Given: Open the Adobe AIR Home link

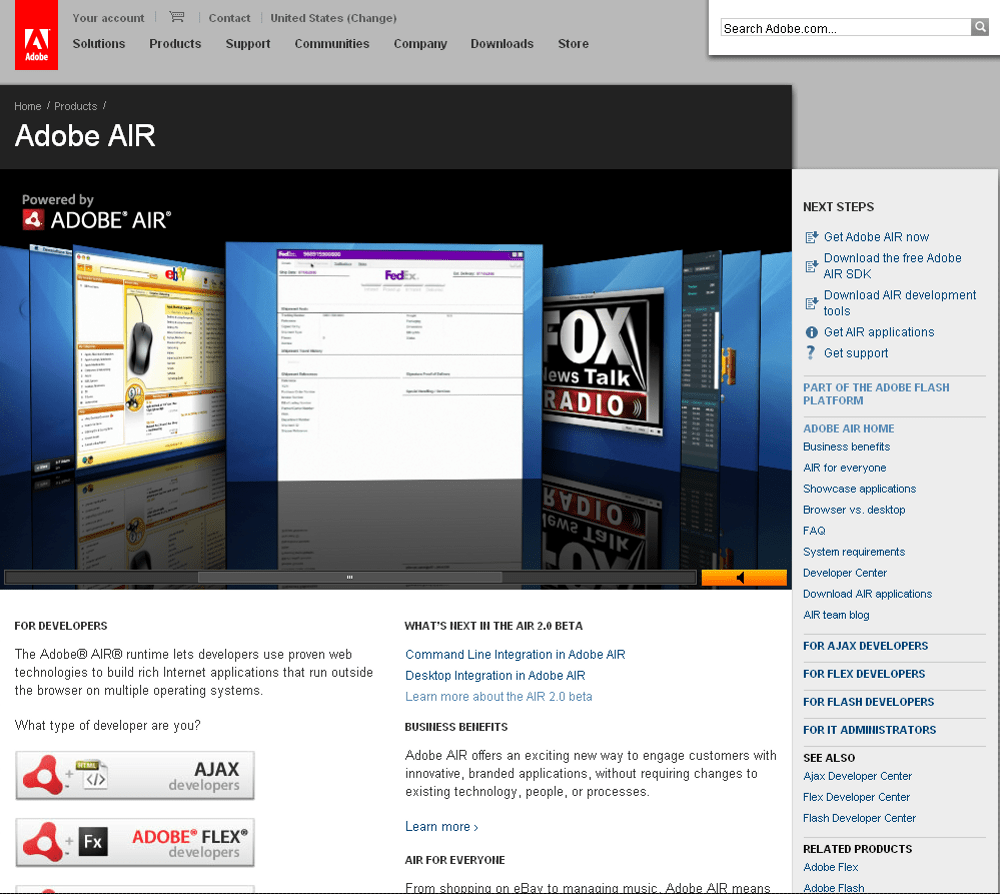Looking at the screenshot, I should tap(848, 429).
